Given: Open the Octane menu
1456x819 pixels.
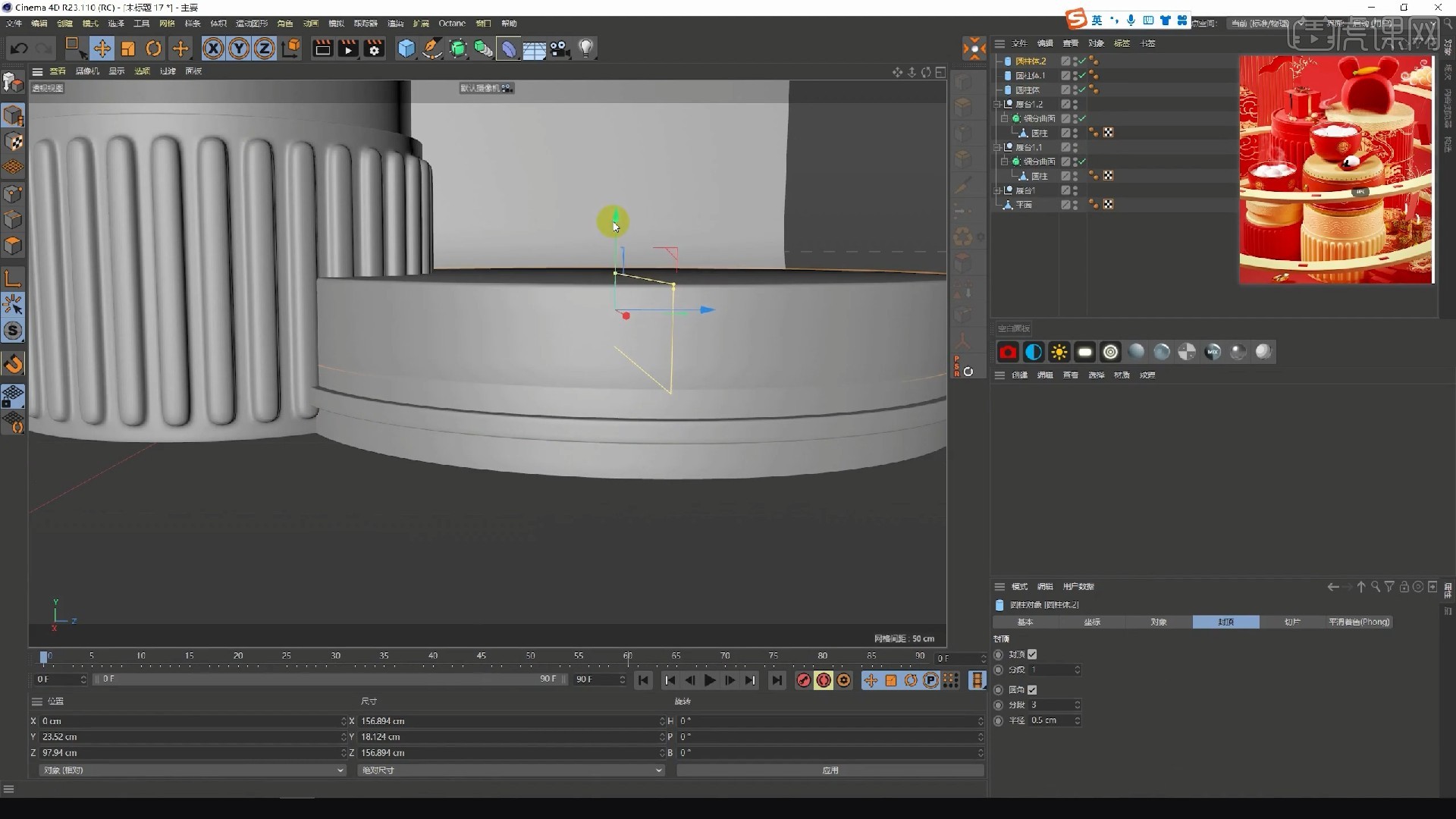Looking at the screenshot, I should pyautogui.click(x=452, y=24).
